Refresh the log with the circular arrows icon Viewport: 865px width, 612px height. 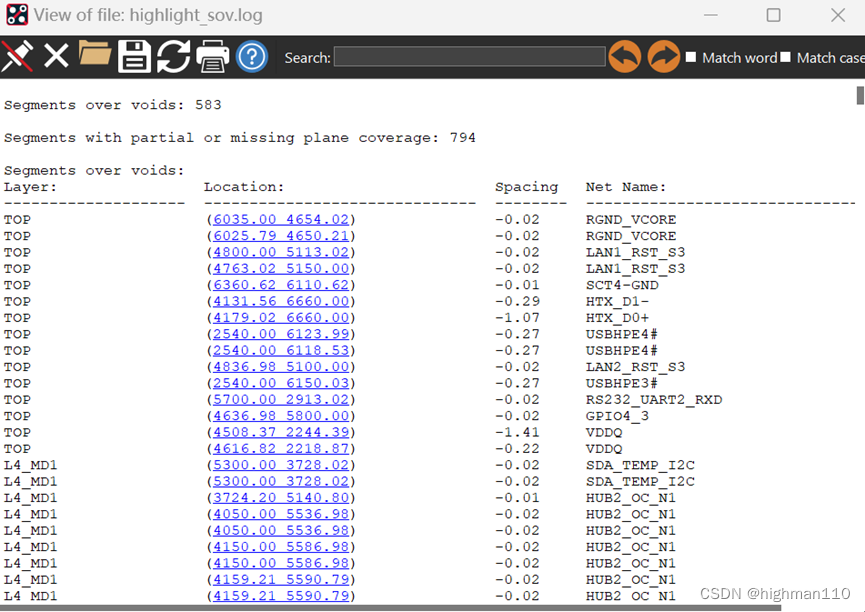pos(172,57)
